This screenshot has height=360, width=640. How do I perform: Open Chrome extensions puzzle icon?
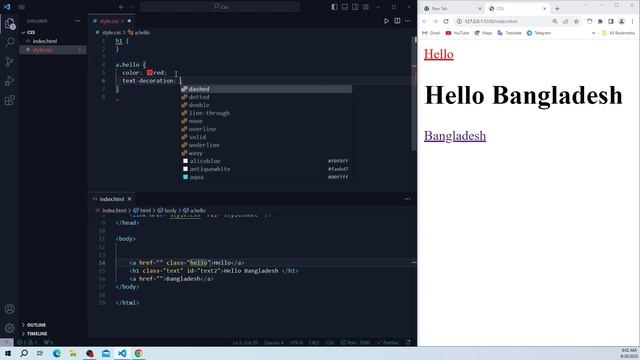(x=600, y=21)
